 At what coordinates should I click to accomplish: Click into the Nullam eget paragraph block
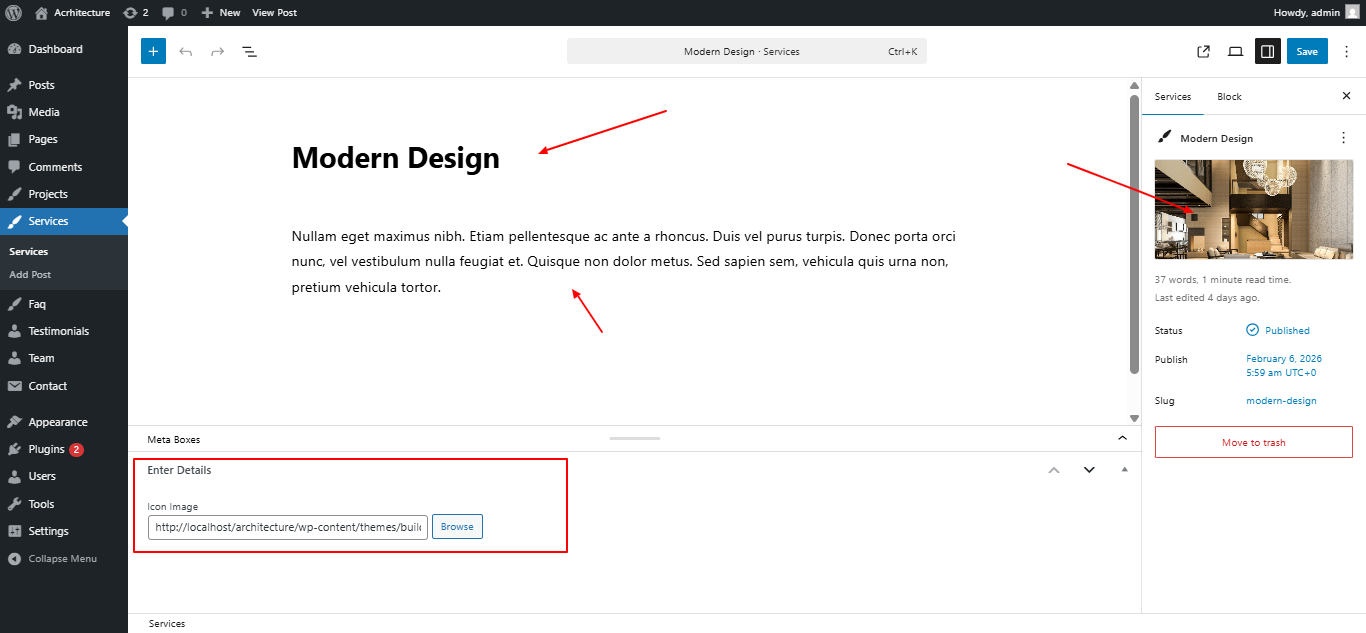pyautogui.click(x=624, y=262)
